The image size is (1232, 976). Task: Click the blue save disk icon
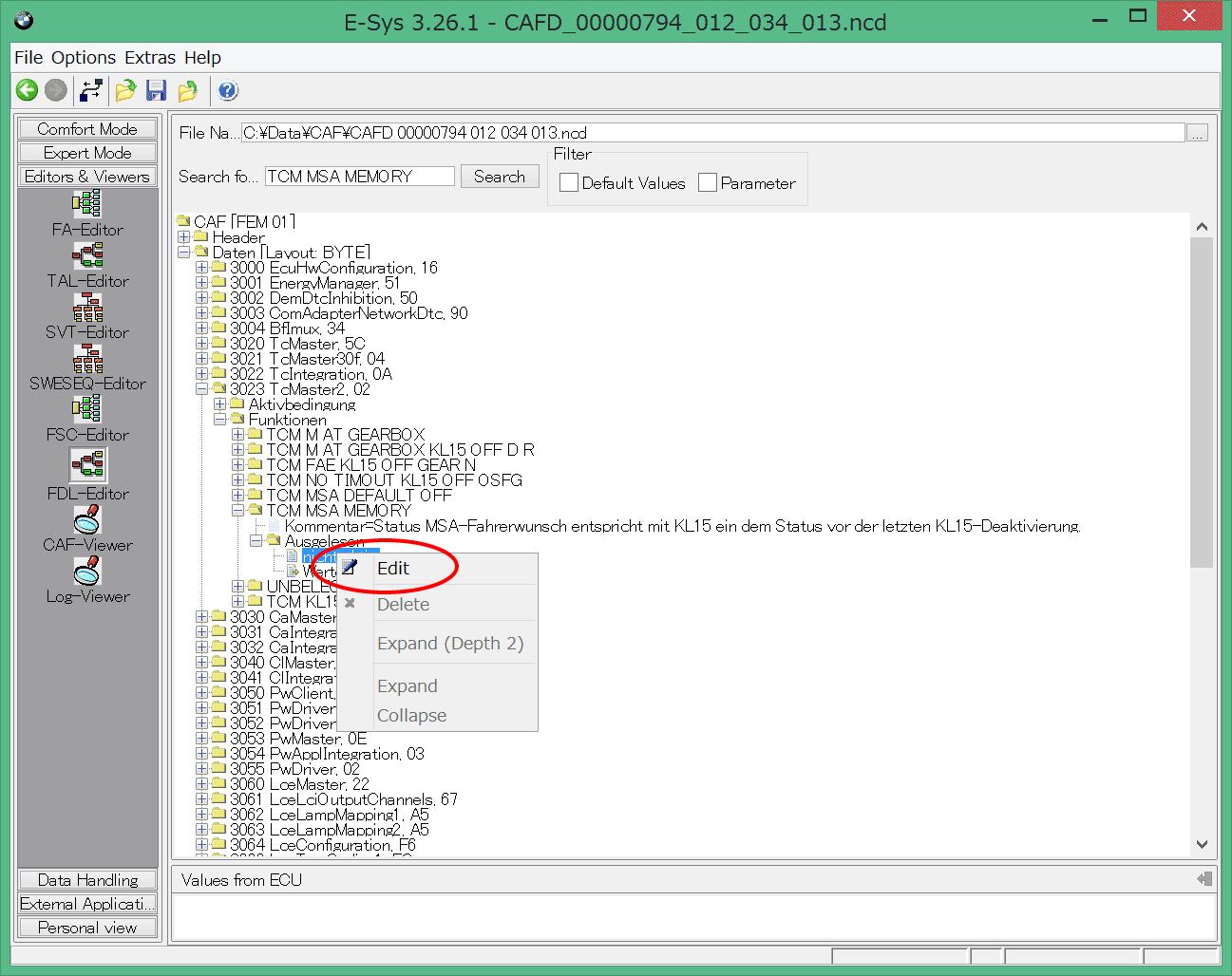(x=157, y=90)
